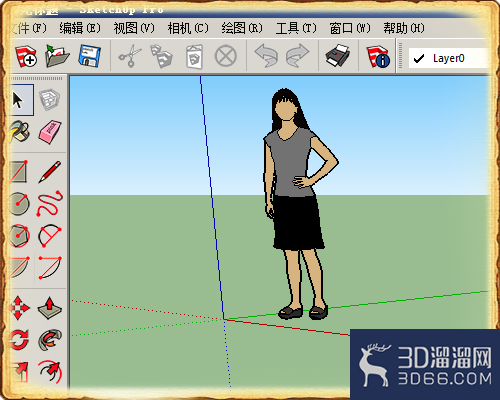This screenshot has height=400, width=500.
Task: Open the 帮助(H) menu
Action: coord(404,28)
